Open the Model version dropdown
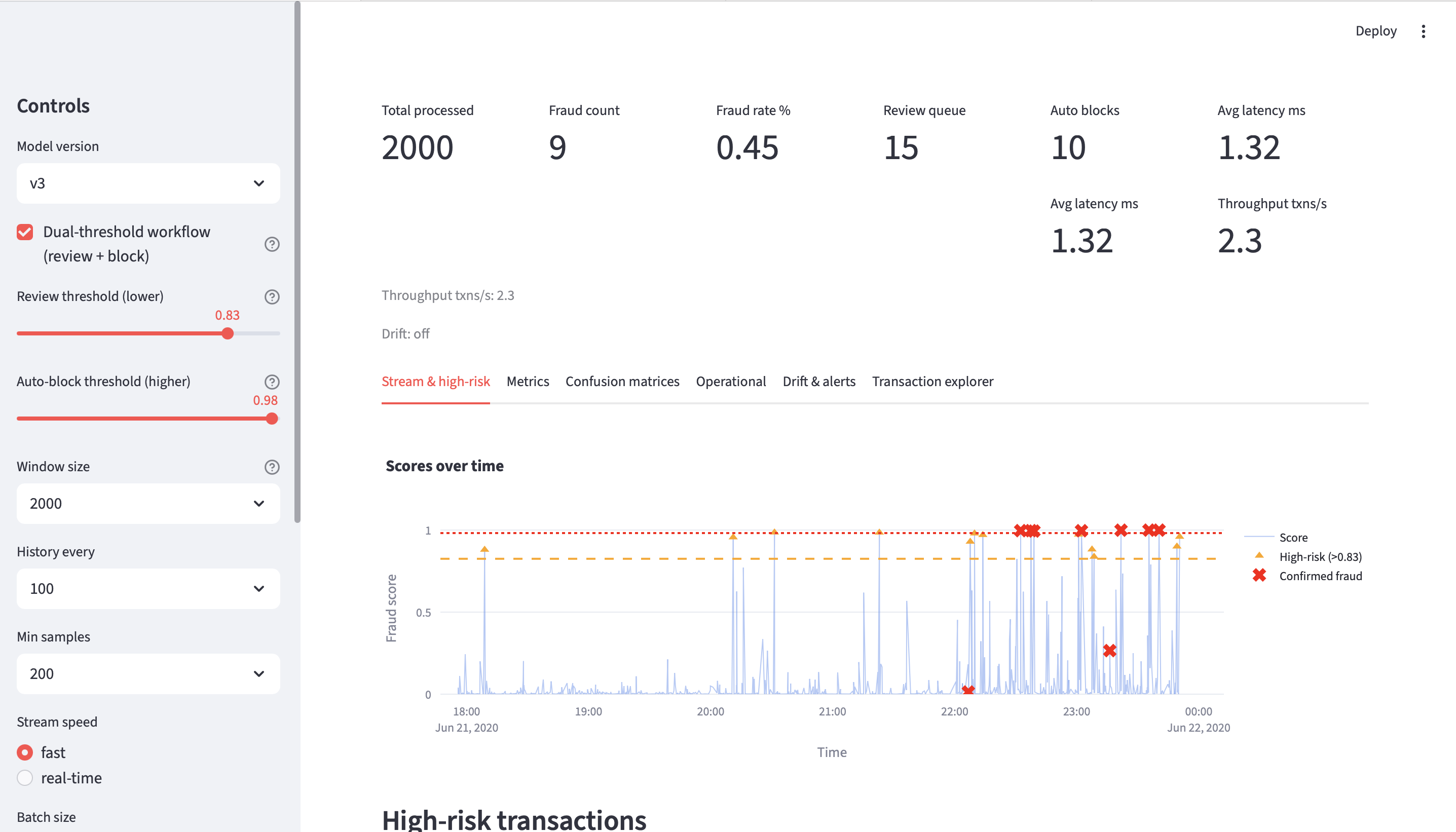Screen dimensions: 1456x832 148,183
